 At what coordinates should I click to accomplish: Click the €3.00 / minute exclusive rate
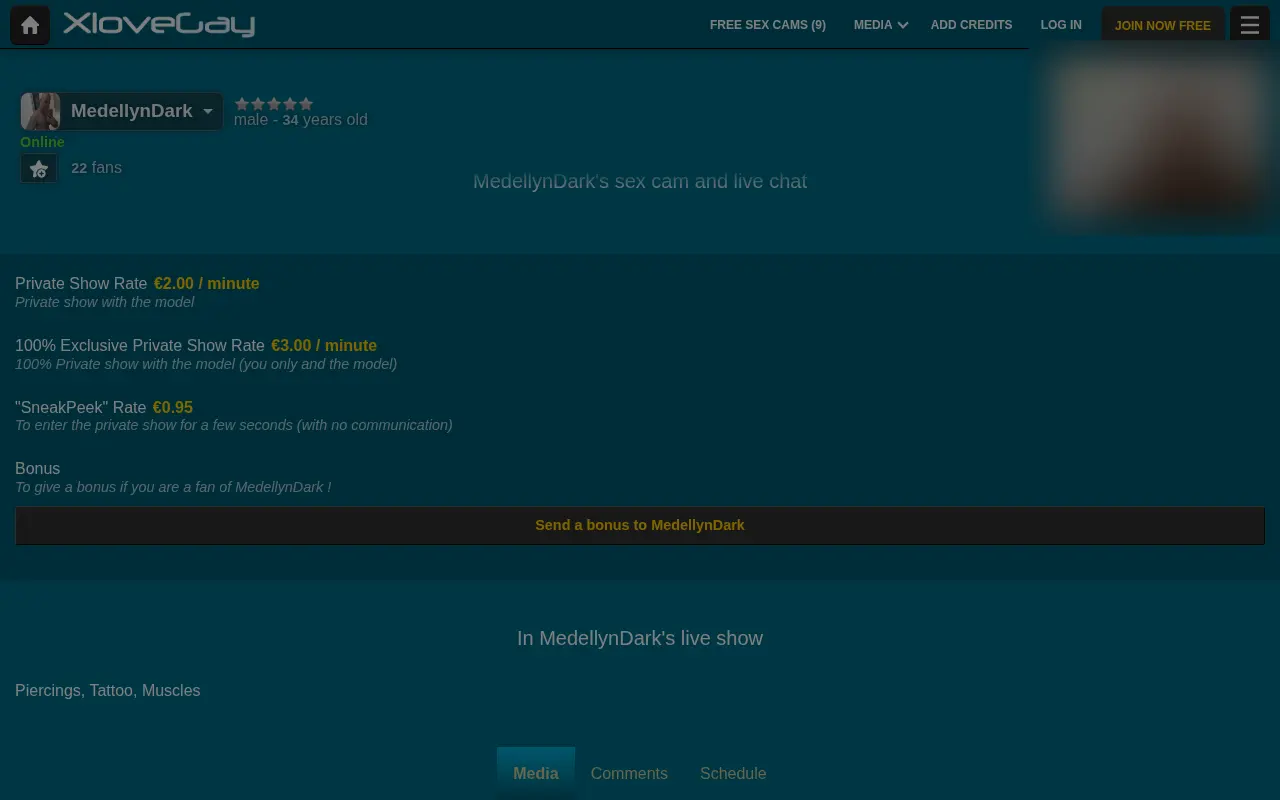(x=324, y=345)
